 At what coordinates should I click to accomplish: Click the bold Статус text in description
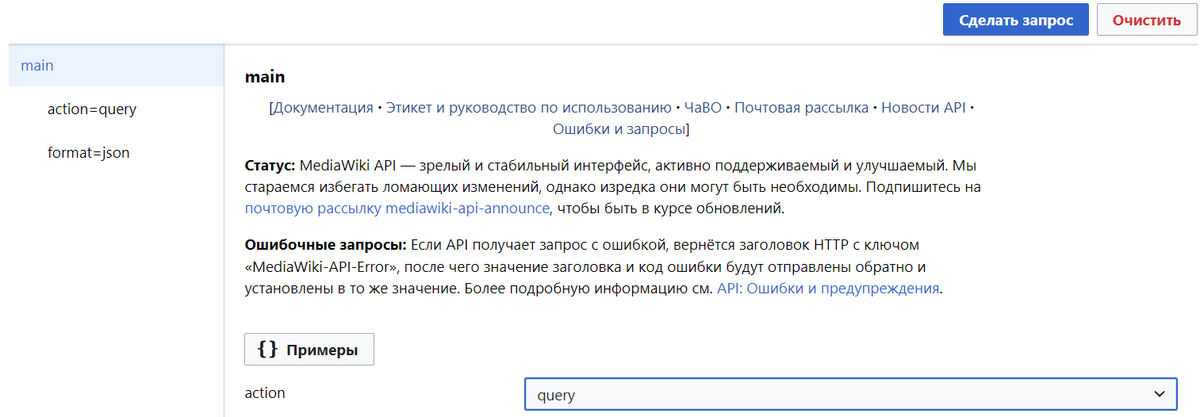click(270, 164)
